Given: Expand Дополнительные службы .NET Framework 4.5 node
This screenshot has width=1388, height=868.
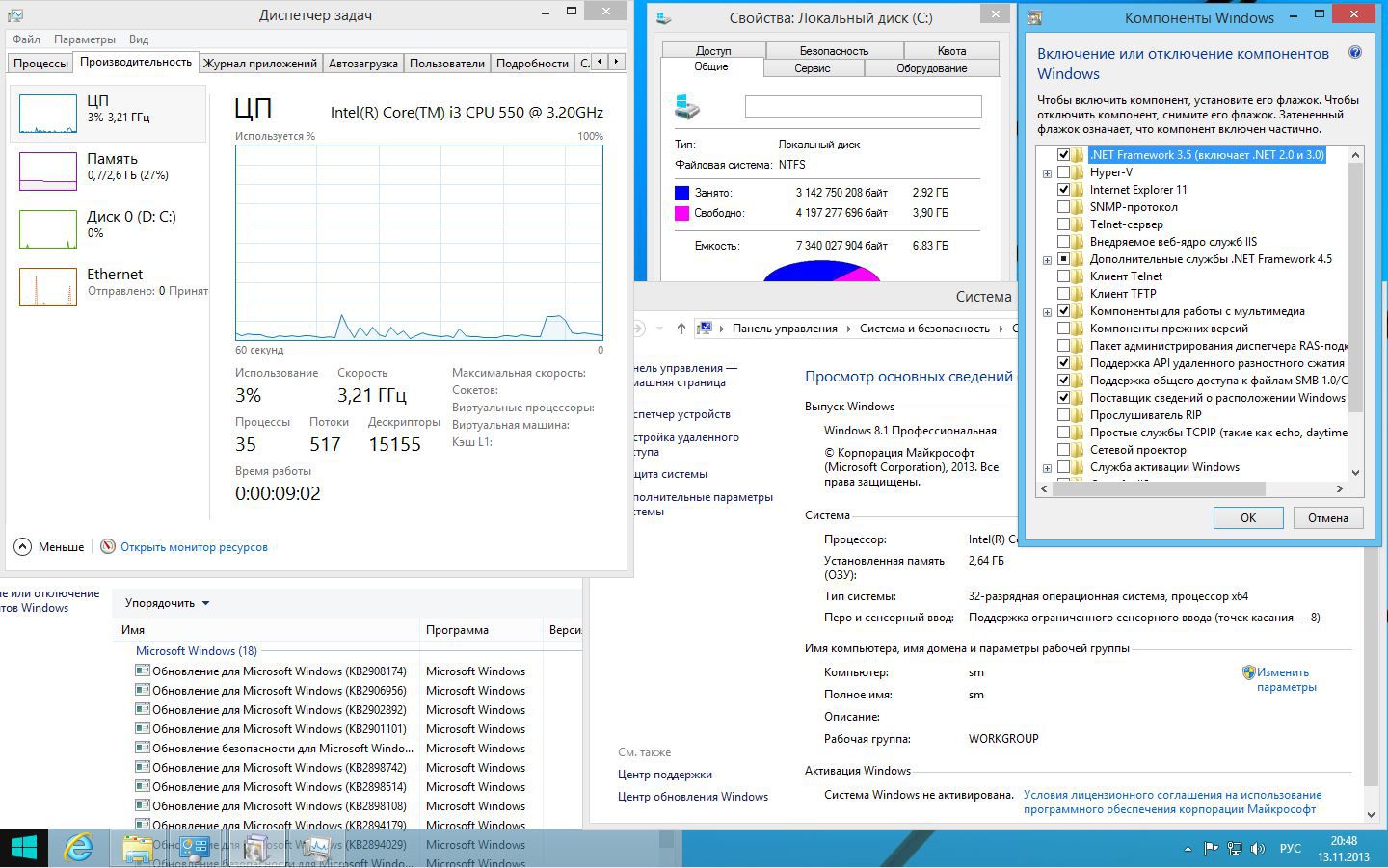Looking at the screenshot, I should 1047,260.
